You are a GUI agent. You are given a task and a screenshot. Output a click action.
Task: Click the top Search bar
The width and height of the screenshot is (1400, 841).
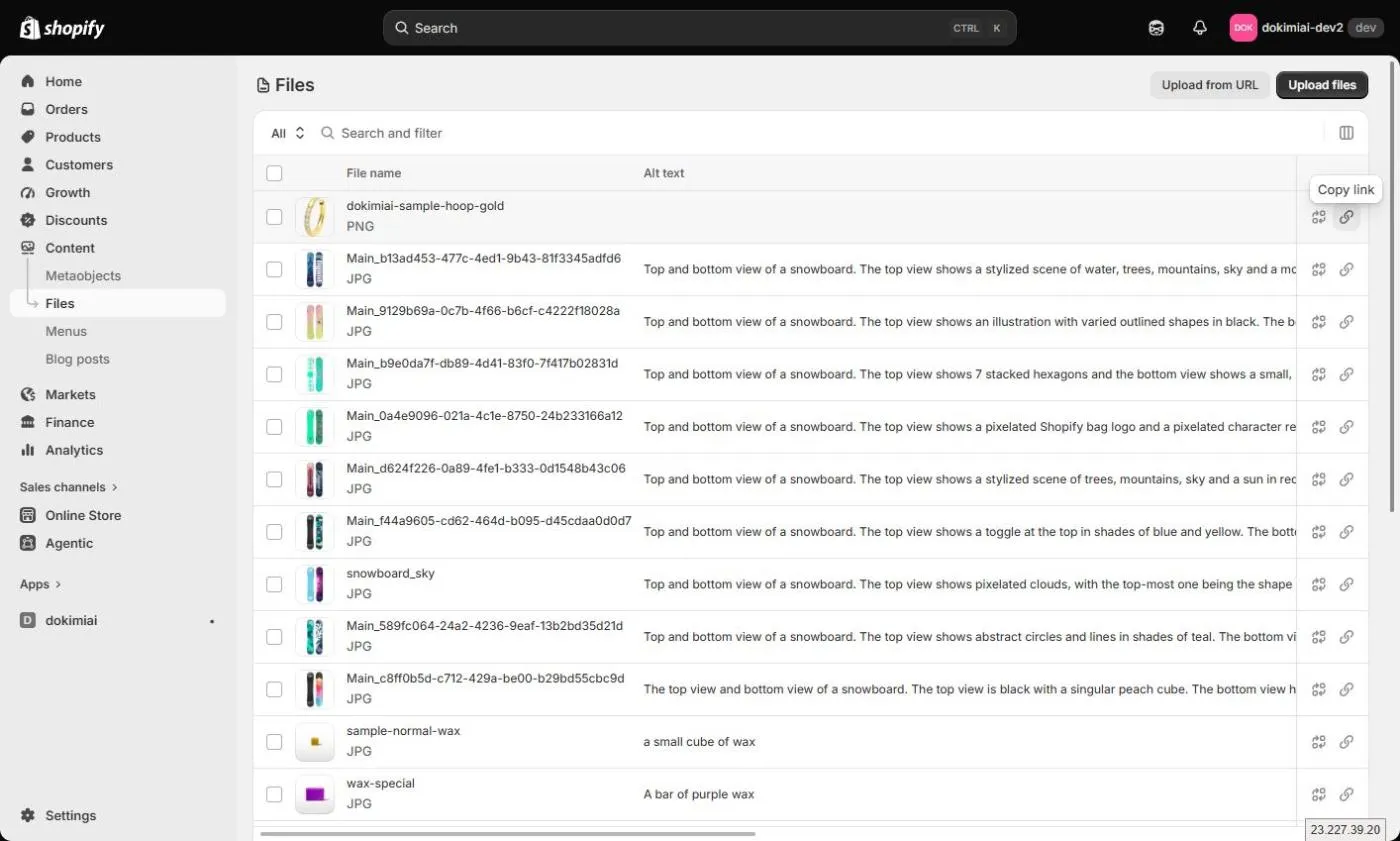point(699,28)
